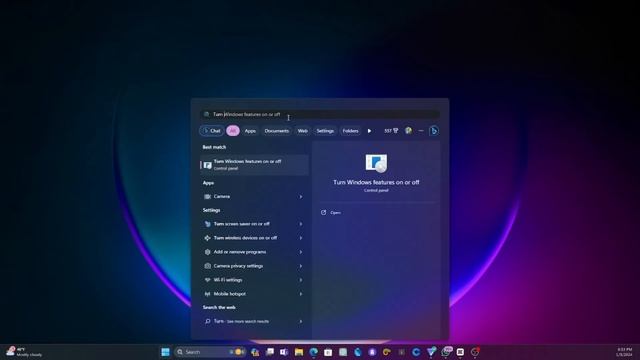Click Turn see more search results
640x360 pixels.
coord(249,322)
